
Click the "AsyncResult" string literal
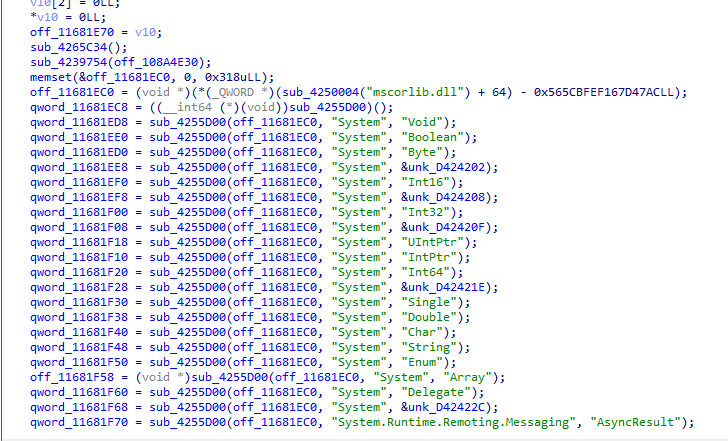pos(635,422)
